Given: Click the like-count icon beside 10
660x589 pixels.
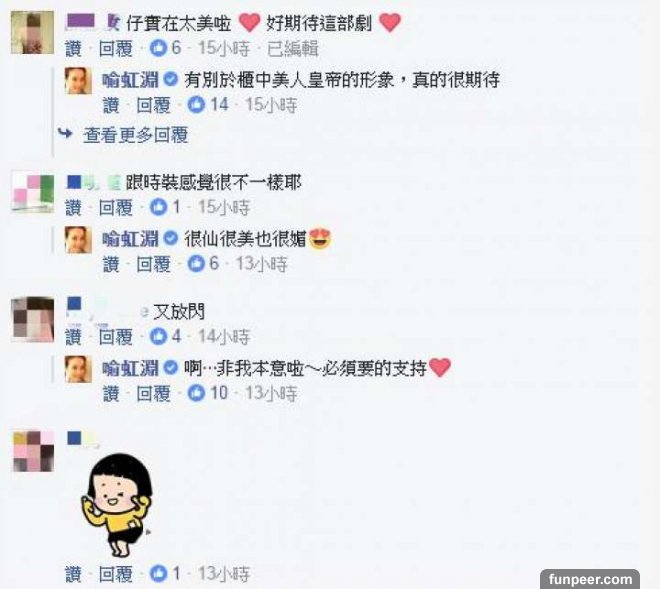Looking at the screenshot, I should pyautogui.click(x=196, y=393).
